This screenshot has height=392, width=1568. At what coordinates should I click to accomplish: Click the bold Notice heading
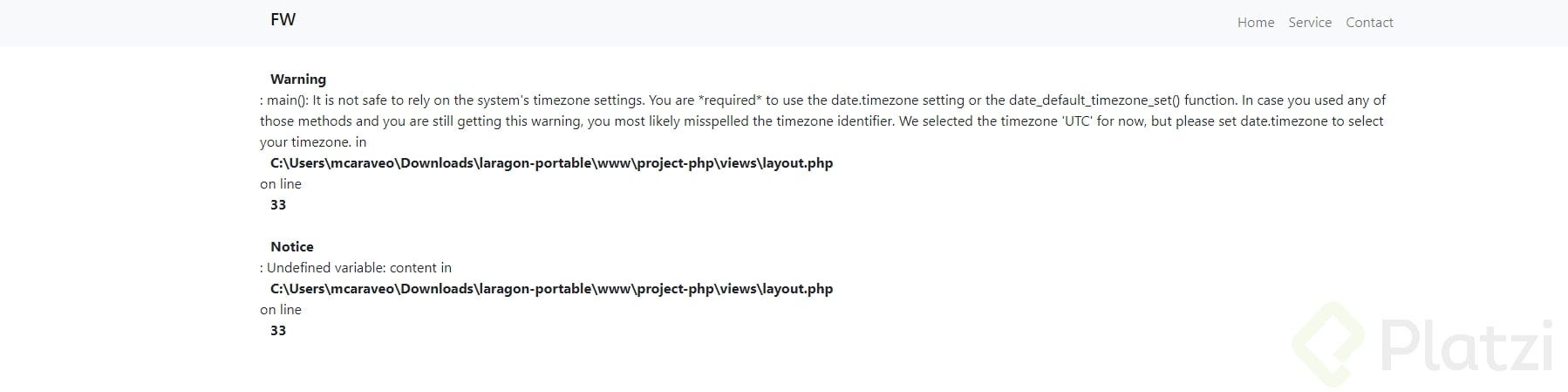[x=291, y=247]
